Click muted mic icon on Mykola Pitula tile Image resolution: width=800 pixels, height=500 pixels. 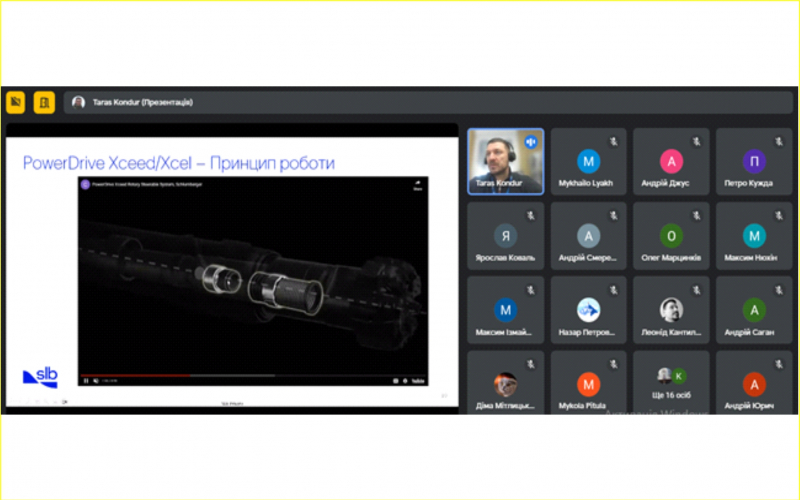click(613, 364)
